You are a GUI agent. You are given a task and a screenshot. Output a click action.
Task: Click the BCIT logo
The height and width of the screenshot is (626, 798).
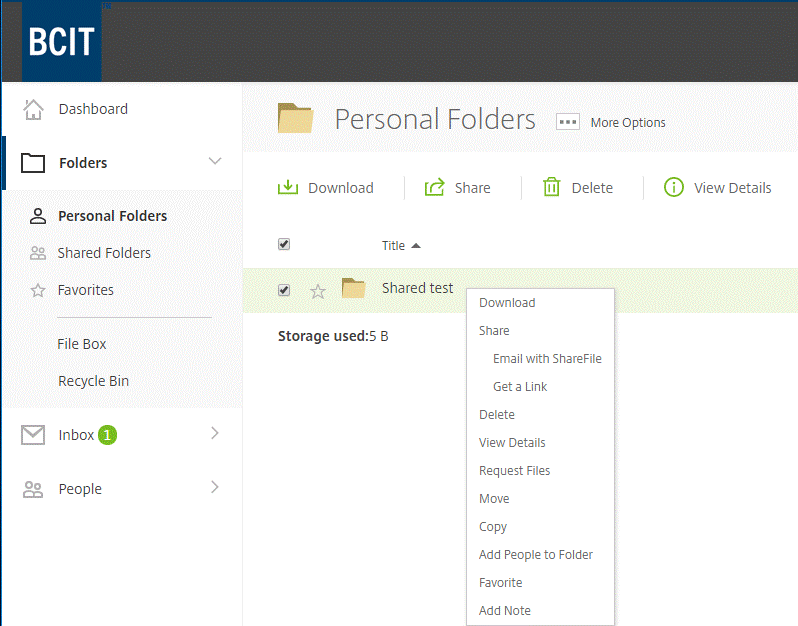(x=62, y=41)
